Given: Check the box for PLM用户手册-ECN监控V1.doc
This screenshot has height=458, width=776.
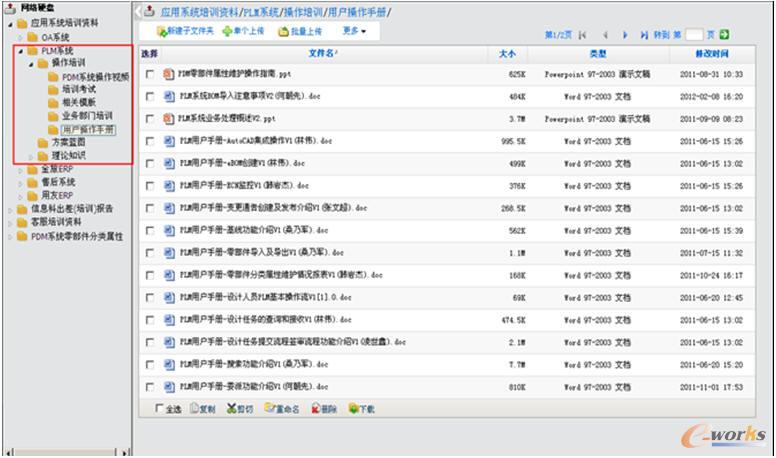Looking at the screenshot, I should (x=149, y=186).
